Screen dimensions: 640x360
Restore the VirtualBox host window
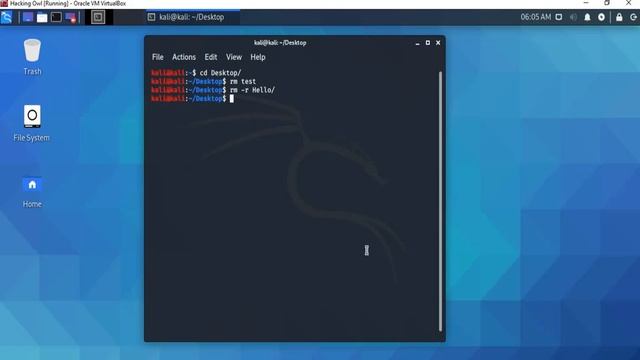pos(607,3)
